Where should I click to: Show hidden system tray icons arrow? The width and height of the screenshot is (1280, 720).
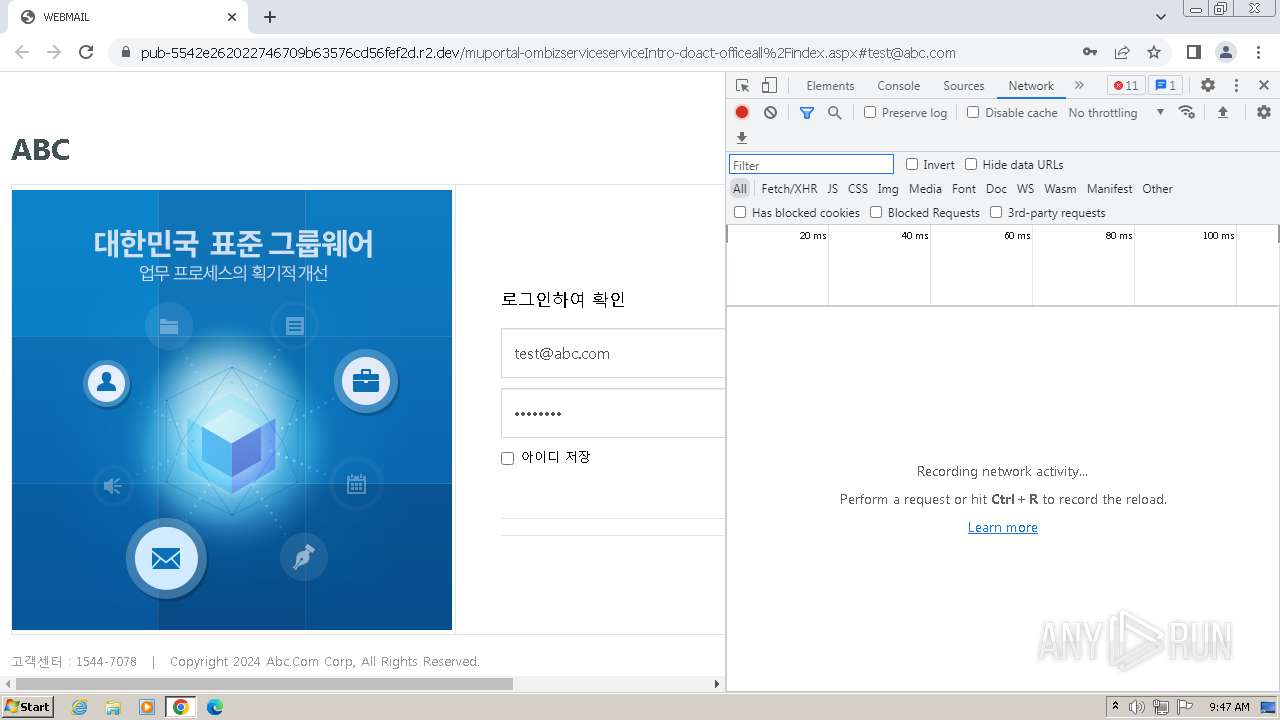pos(1115,707)
